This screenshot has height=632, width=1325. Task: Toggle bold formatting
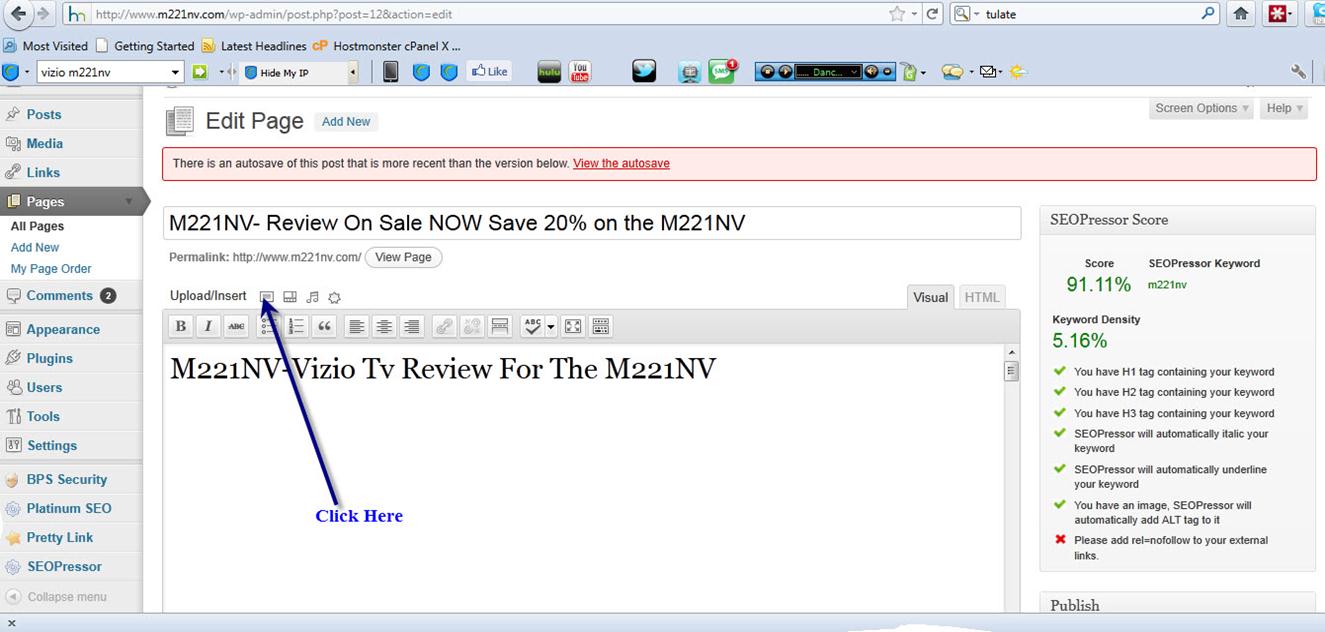coord(181,326)
